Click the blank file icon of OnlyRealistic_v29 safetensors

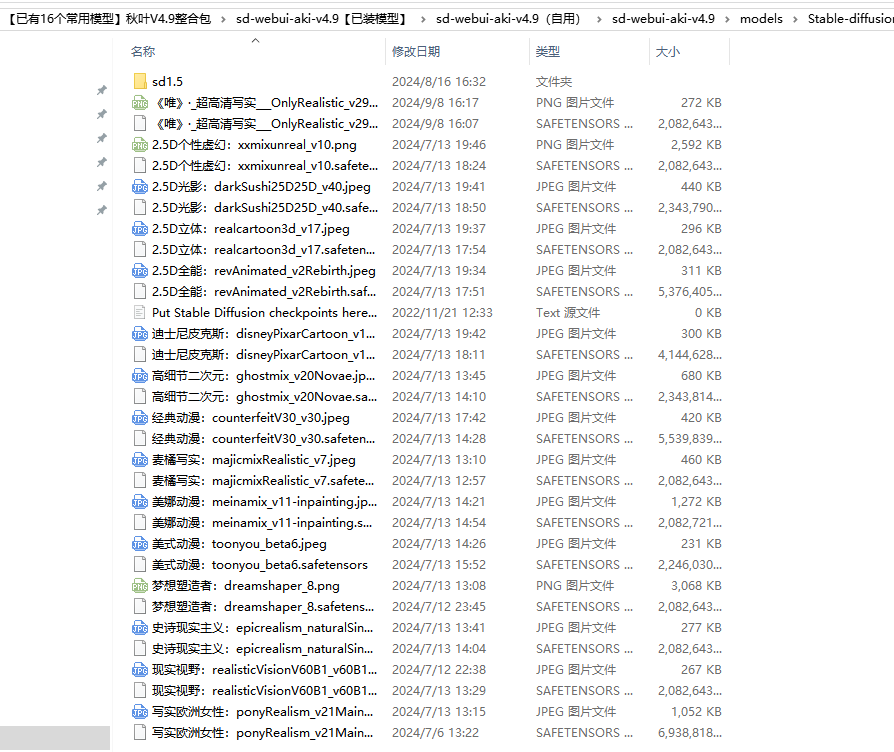(140, 124)
